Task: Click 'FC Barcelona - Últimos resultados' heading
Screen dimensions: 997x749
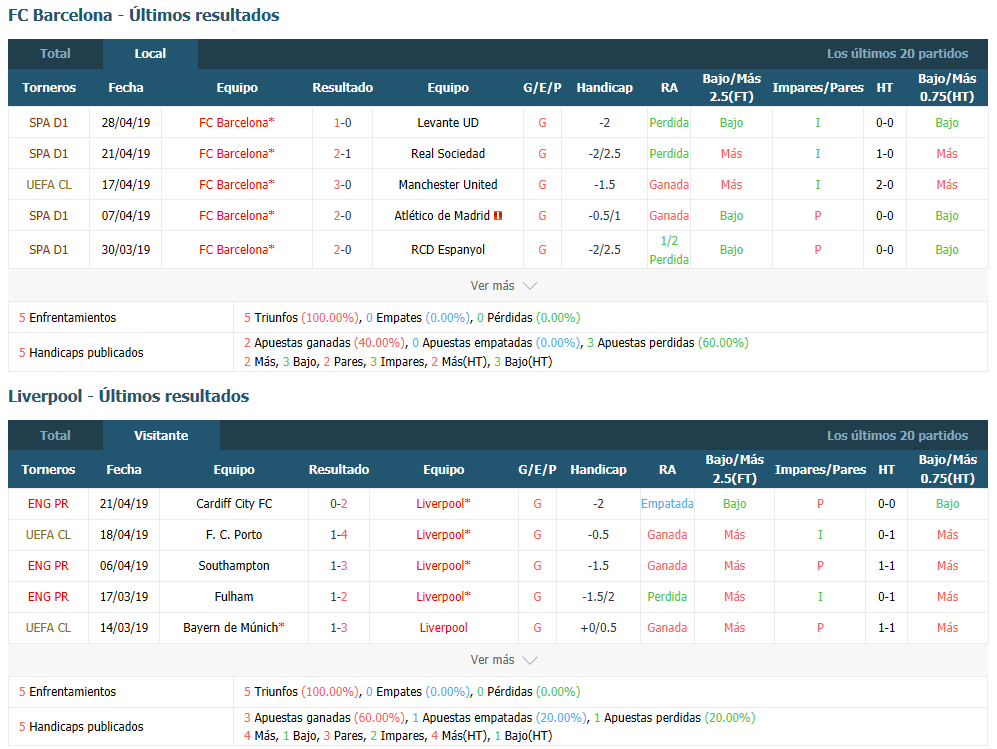Action: (x=144, y=15)
